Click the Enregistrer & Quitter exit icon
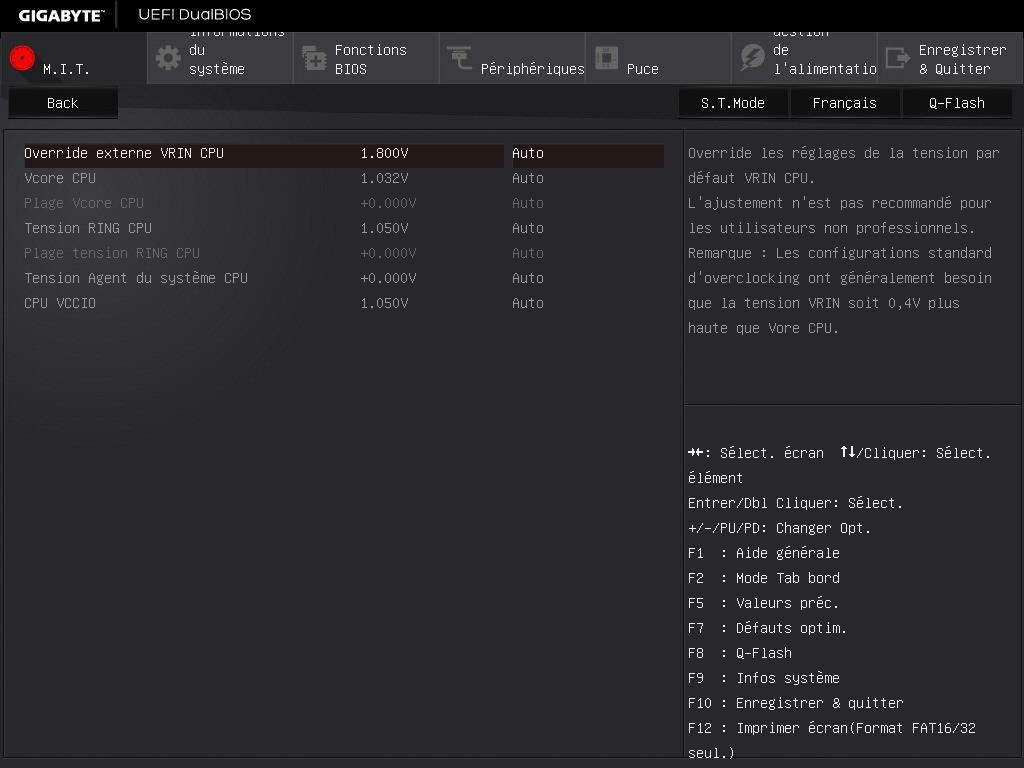The image size is (1024, 768). (x=898, y=58)
